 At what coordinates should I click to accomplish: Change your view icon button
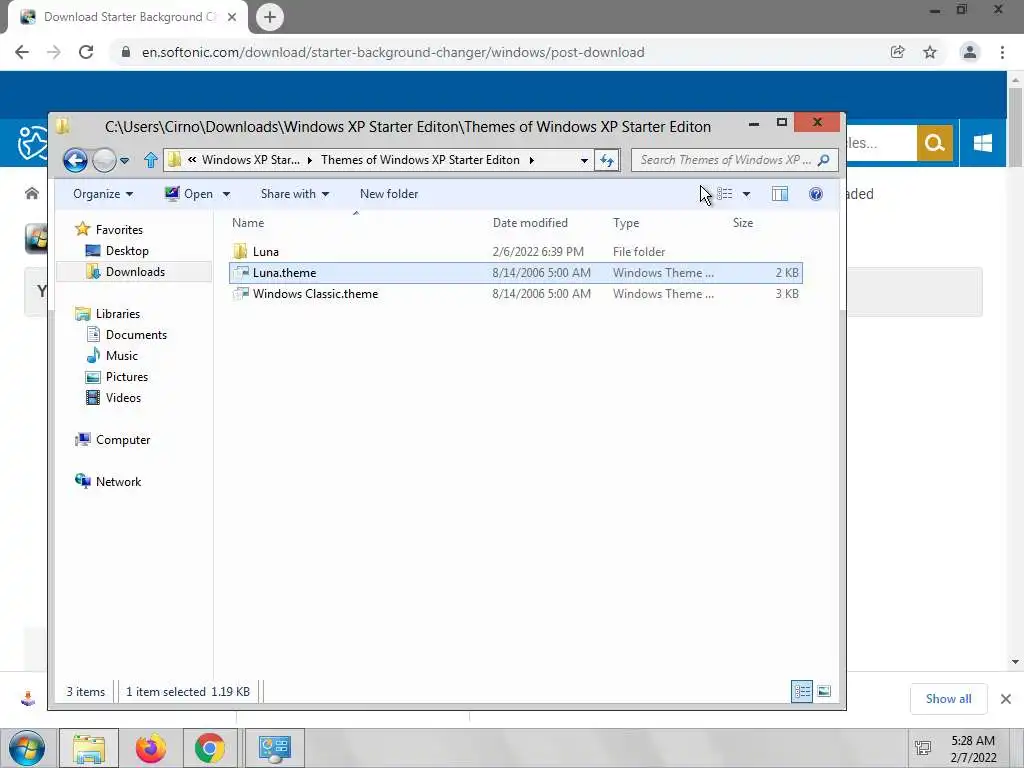[x=724, y=194]
